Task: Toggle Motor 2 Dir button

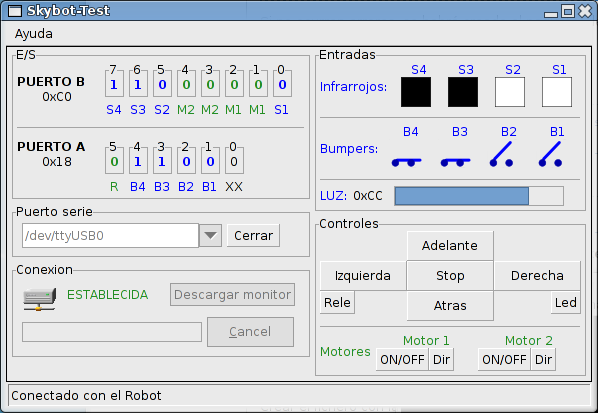Action: (543, 359)
